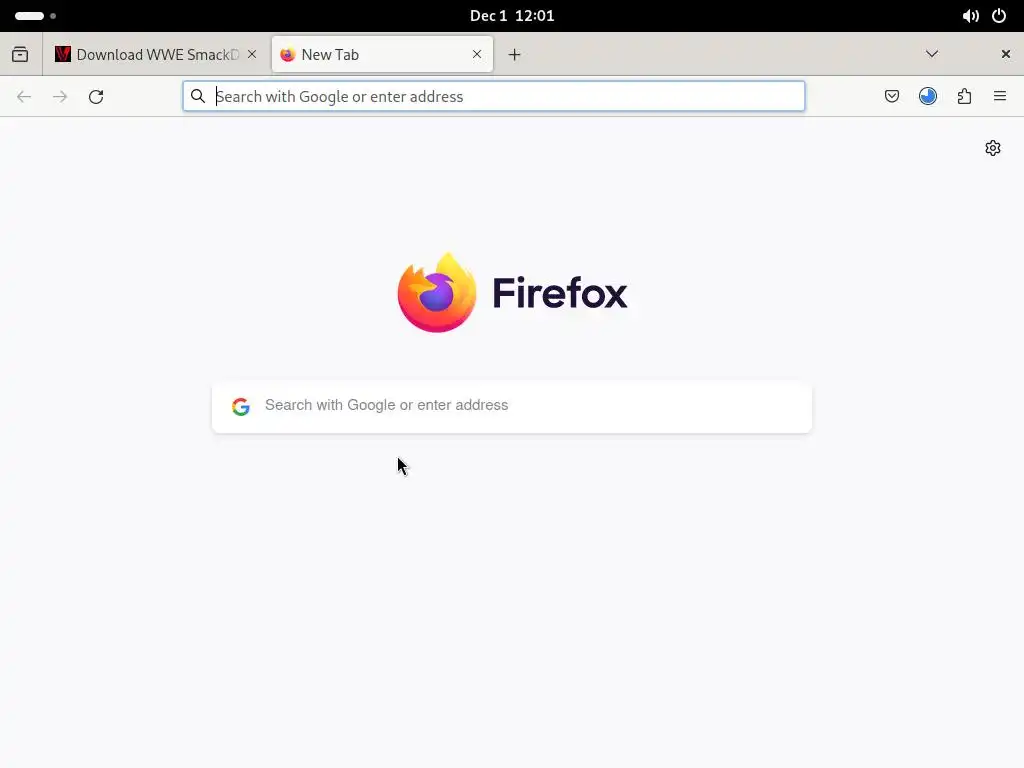Close the Firefox window

coord(1006,54)
